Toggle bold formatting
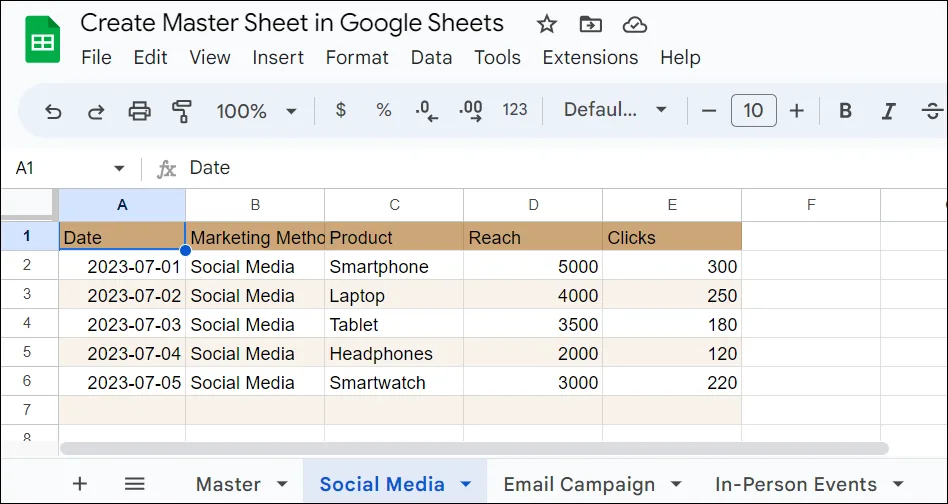This screenshot has height=504, width=948. coord(845,111)
